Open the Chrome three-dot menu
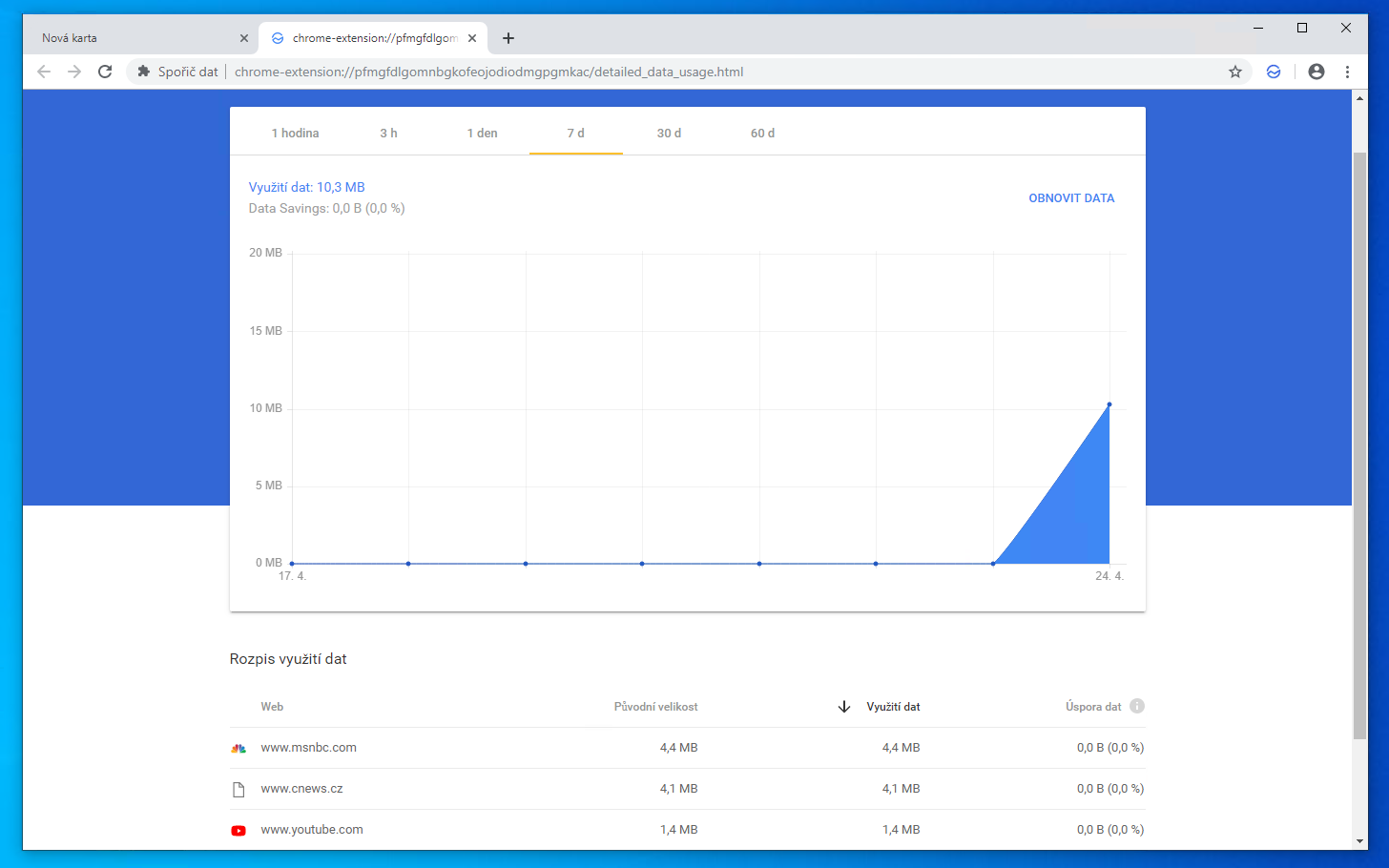Viewport: 1389px width, 868px height. click(1347, 72)
